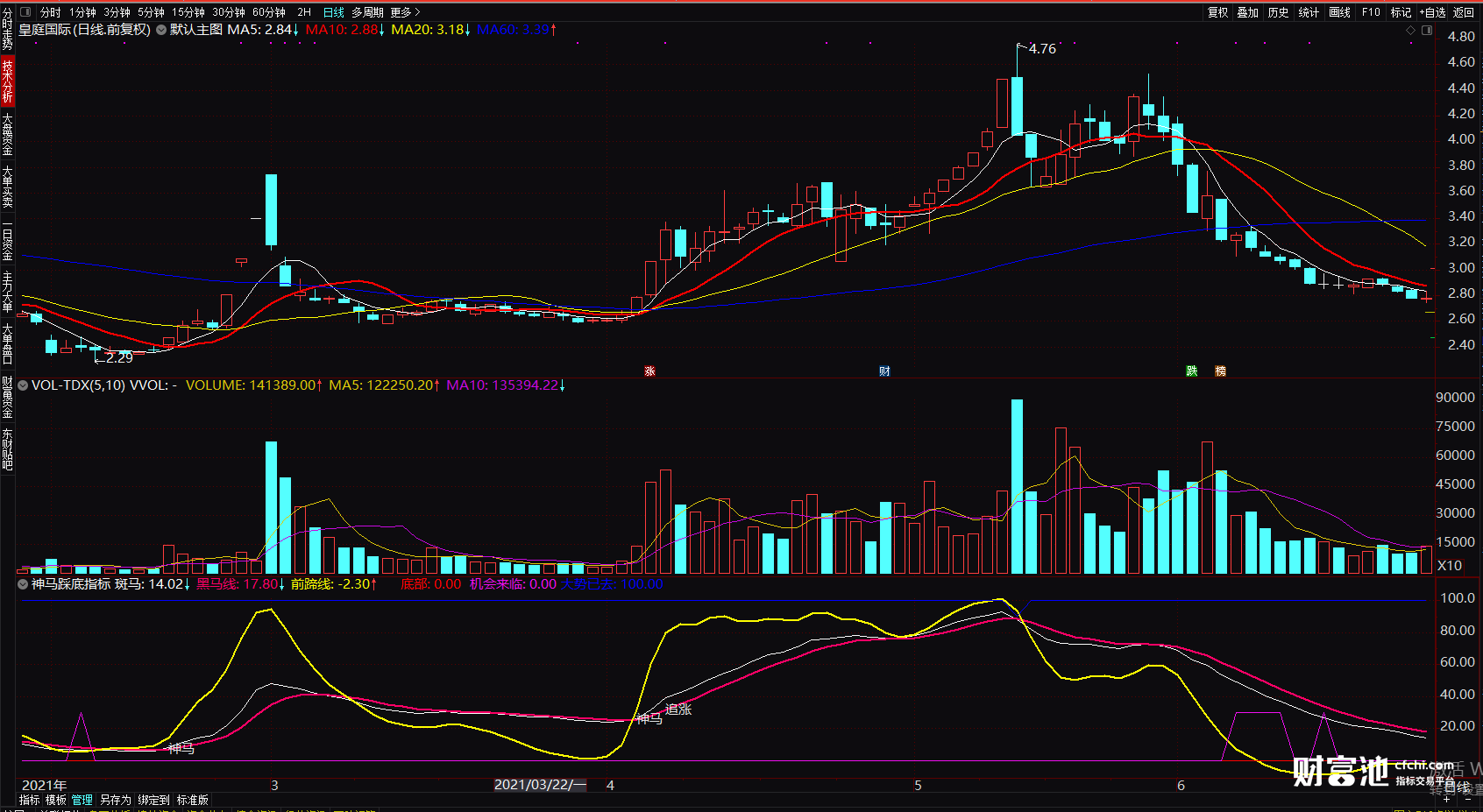Click the 另存为 save-as button

coord(115,800)
